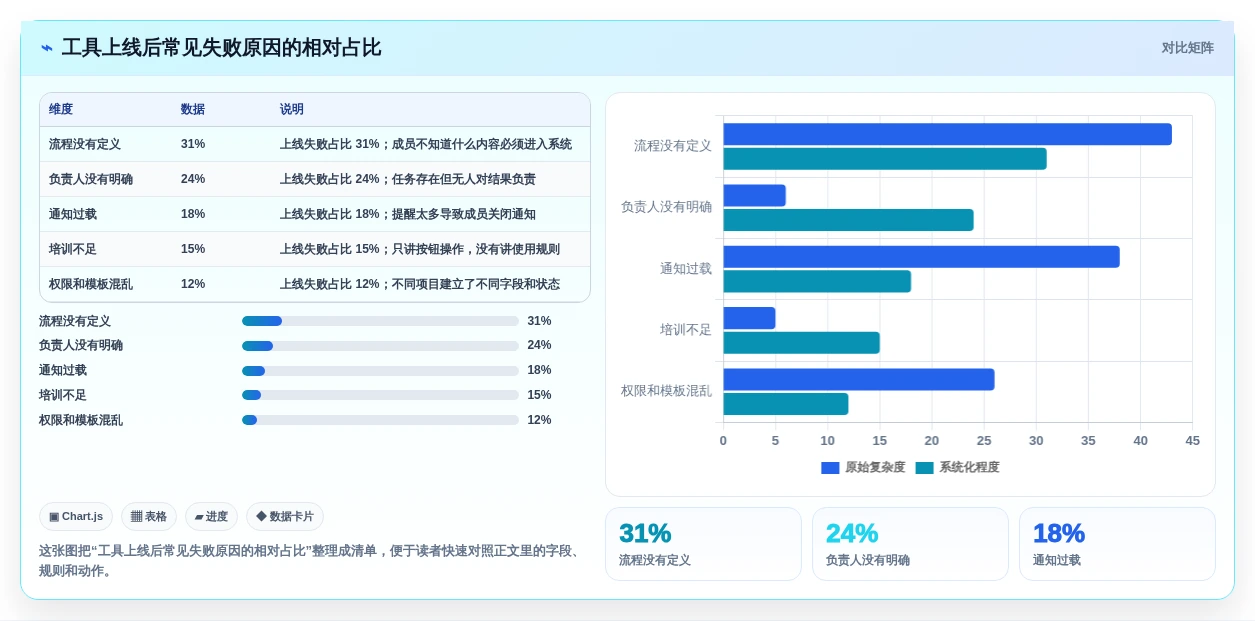
Task: Click 流程没有定义 blue 原始复杂度 chart bar
Action: click(x=947, y=134)
